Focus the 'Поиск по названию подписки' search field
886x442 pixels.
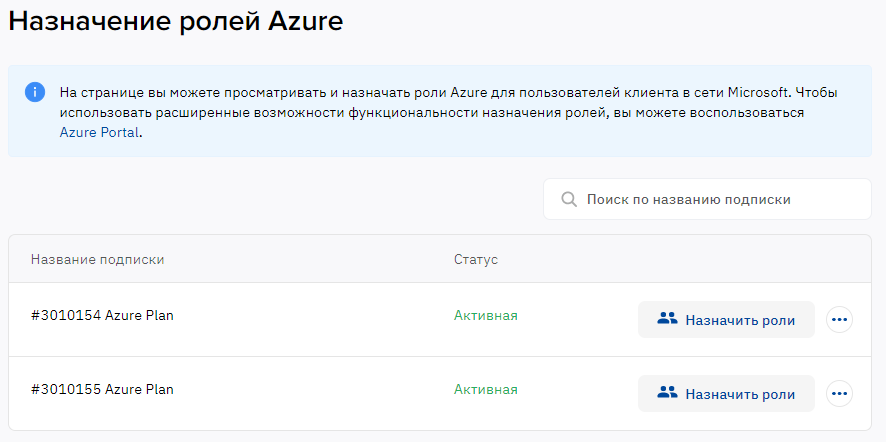tap(707, 199)
